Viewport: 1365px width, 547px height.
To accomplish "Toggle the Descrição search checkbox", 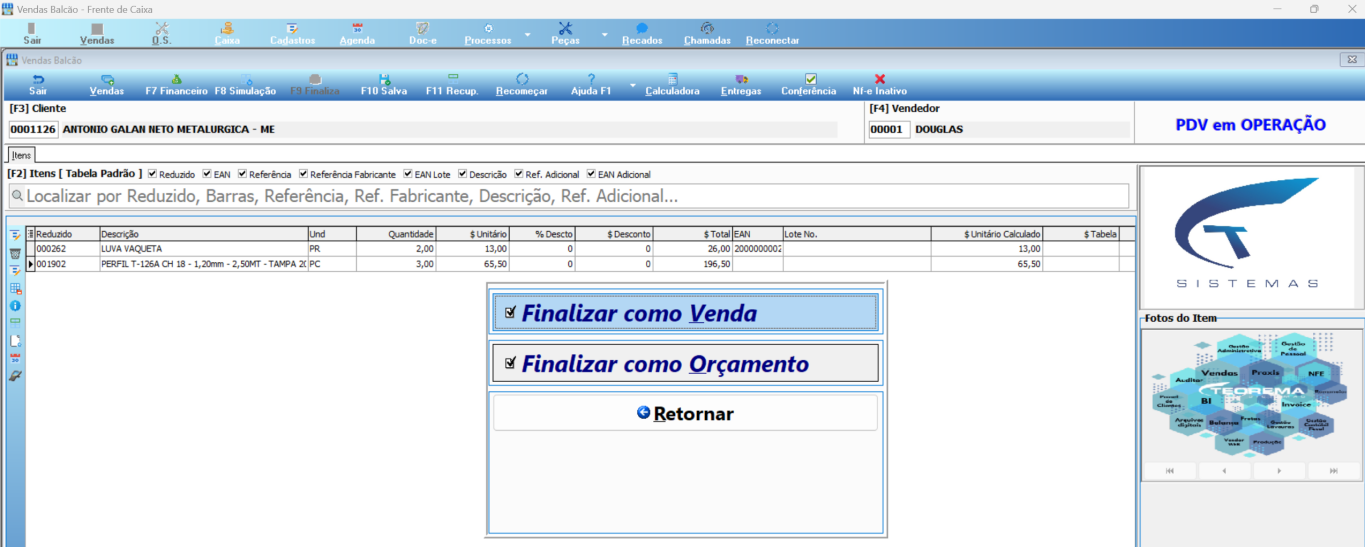I will pyautogui.click(x=463, y=174).
